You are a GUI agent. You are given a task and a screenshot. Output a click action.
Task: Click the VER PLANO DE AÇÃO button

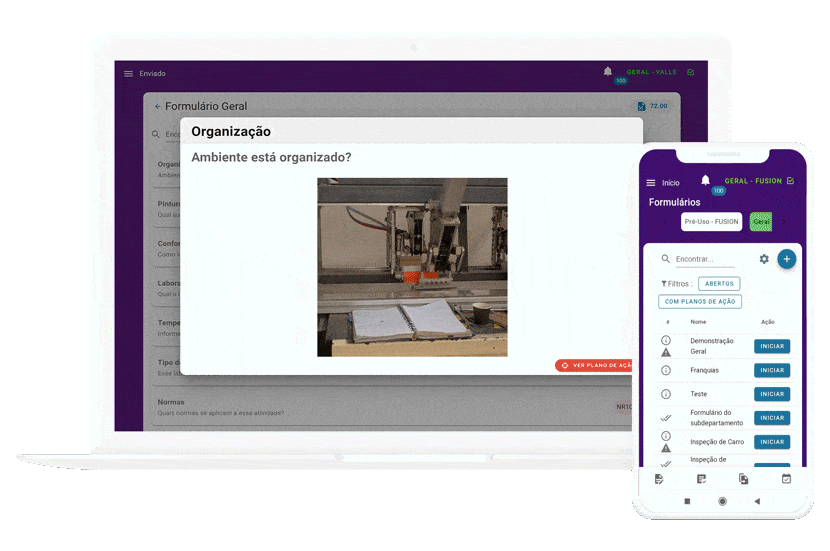pos(593,365)
